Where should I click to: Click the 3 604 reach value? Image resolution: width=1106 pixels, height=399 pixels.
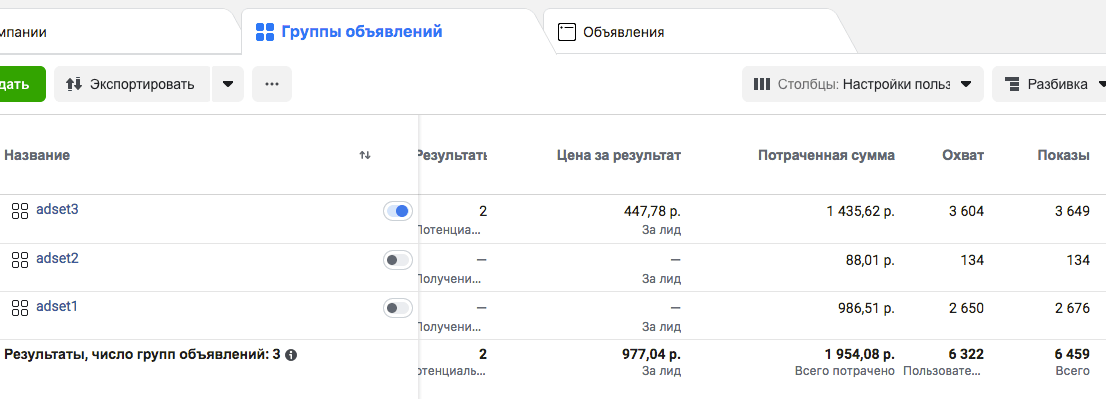tap(966, 211)
